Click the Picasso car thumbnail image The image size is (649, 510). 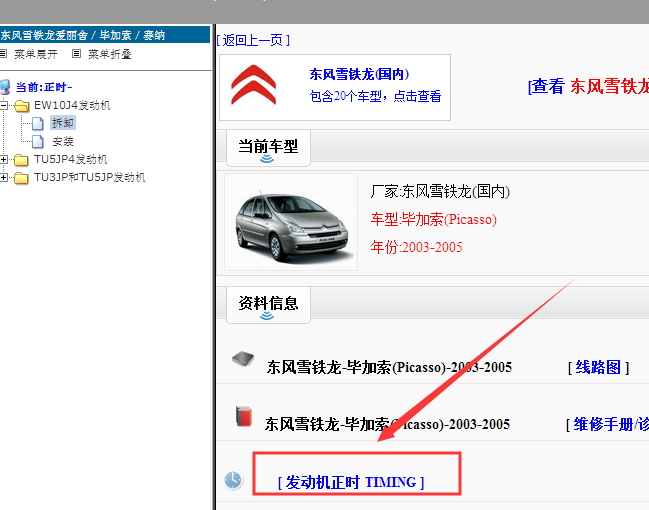click(291, 222)
